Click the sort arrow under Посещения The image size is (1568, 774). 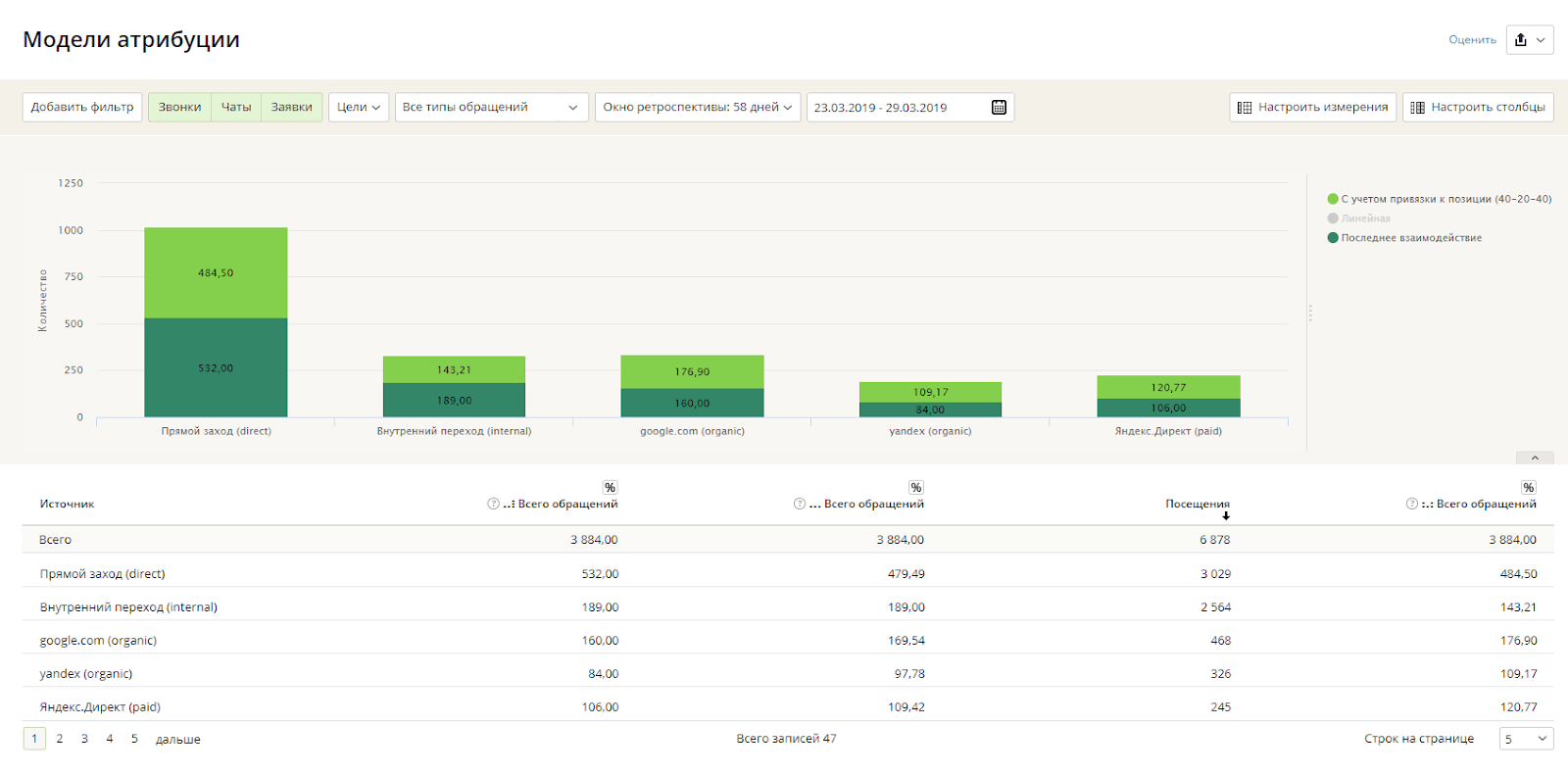click(x=1226, y=516)
